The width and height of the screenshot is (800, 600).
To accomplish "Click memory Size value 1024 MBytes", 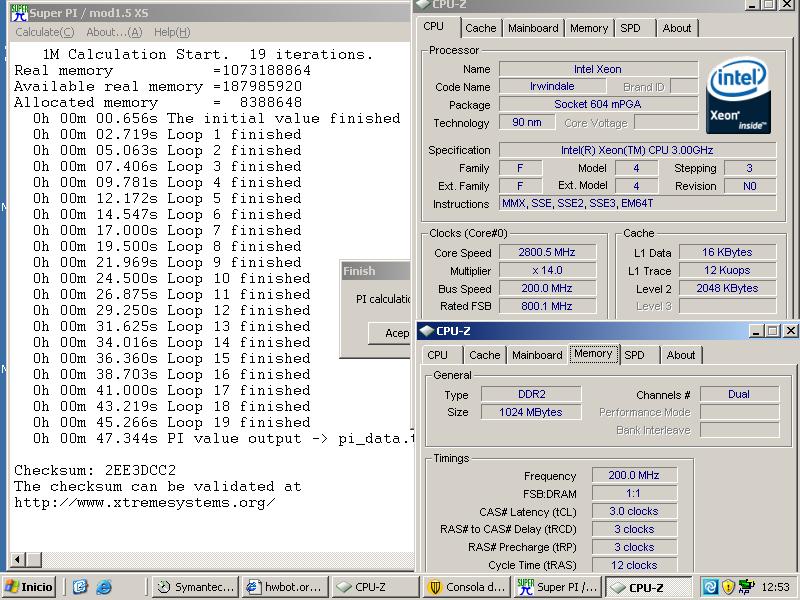I will tap(531, 412).
